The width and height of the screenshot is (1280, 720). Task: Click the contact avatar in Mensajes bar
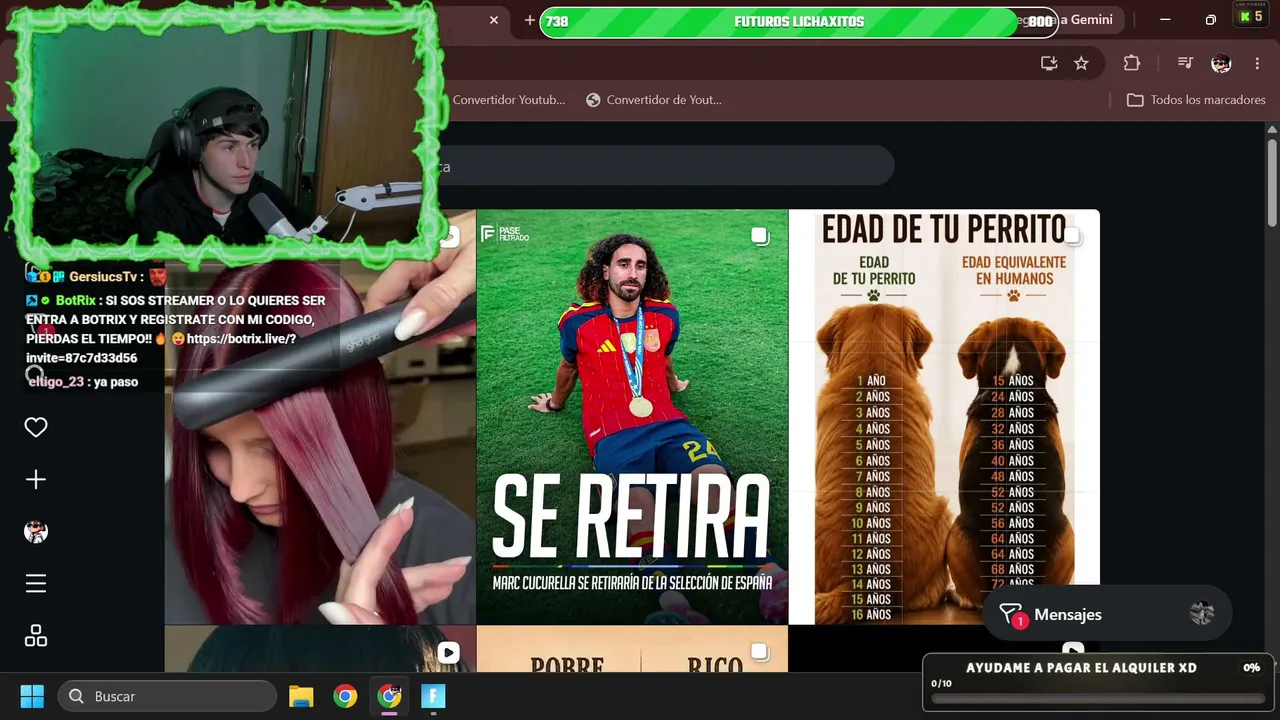[x=1202, y=614]
